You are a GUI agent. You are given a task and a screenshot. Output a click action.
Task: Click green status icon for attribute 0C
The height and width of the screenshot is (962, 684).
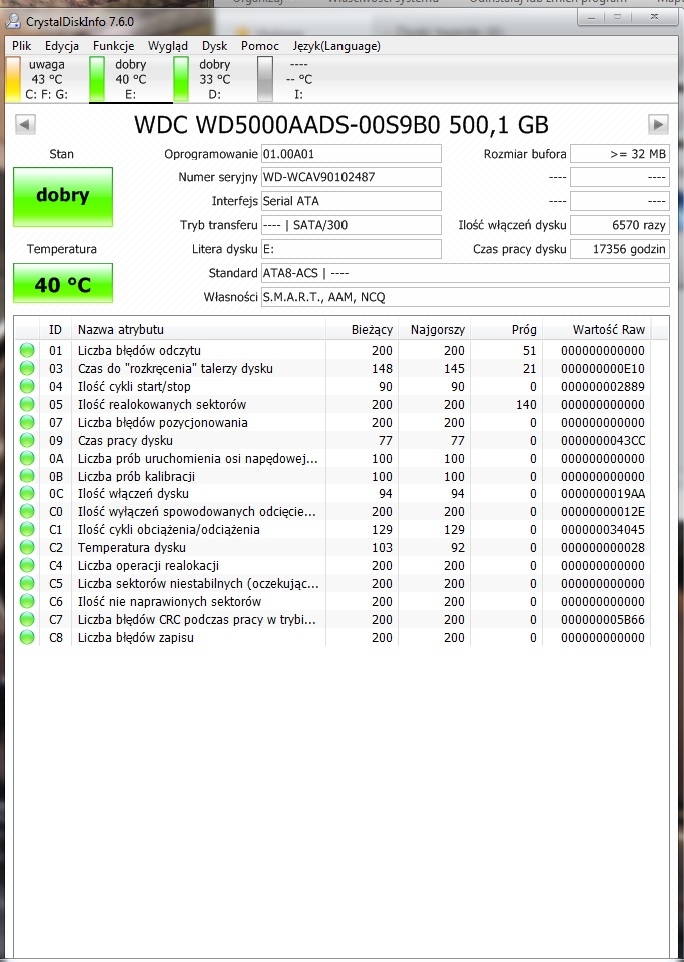[27, 493]
